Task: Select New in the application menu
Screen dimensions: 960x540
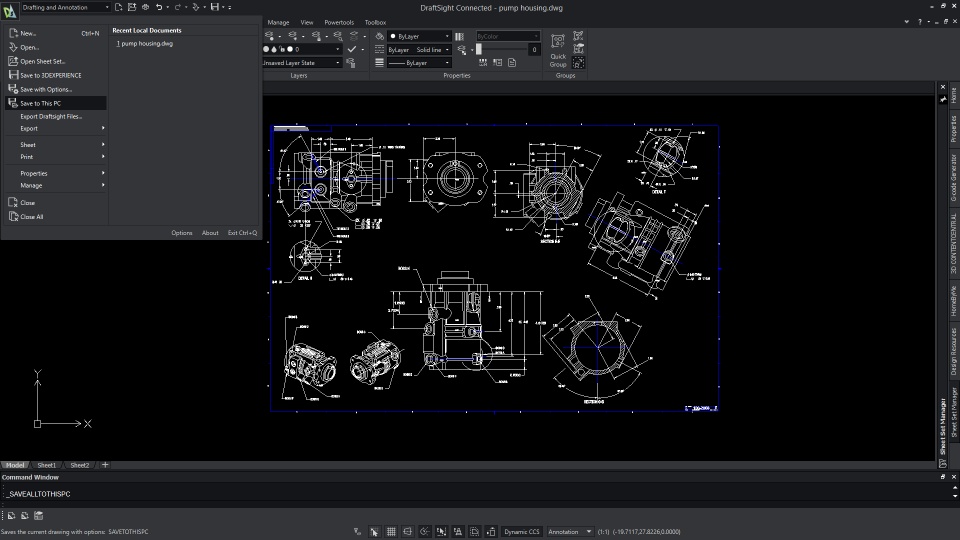Action: tap(56, 33)
